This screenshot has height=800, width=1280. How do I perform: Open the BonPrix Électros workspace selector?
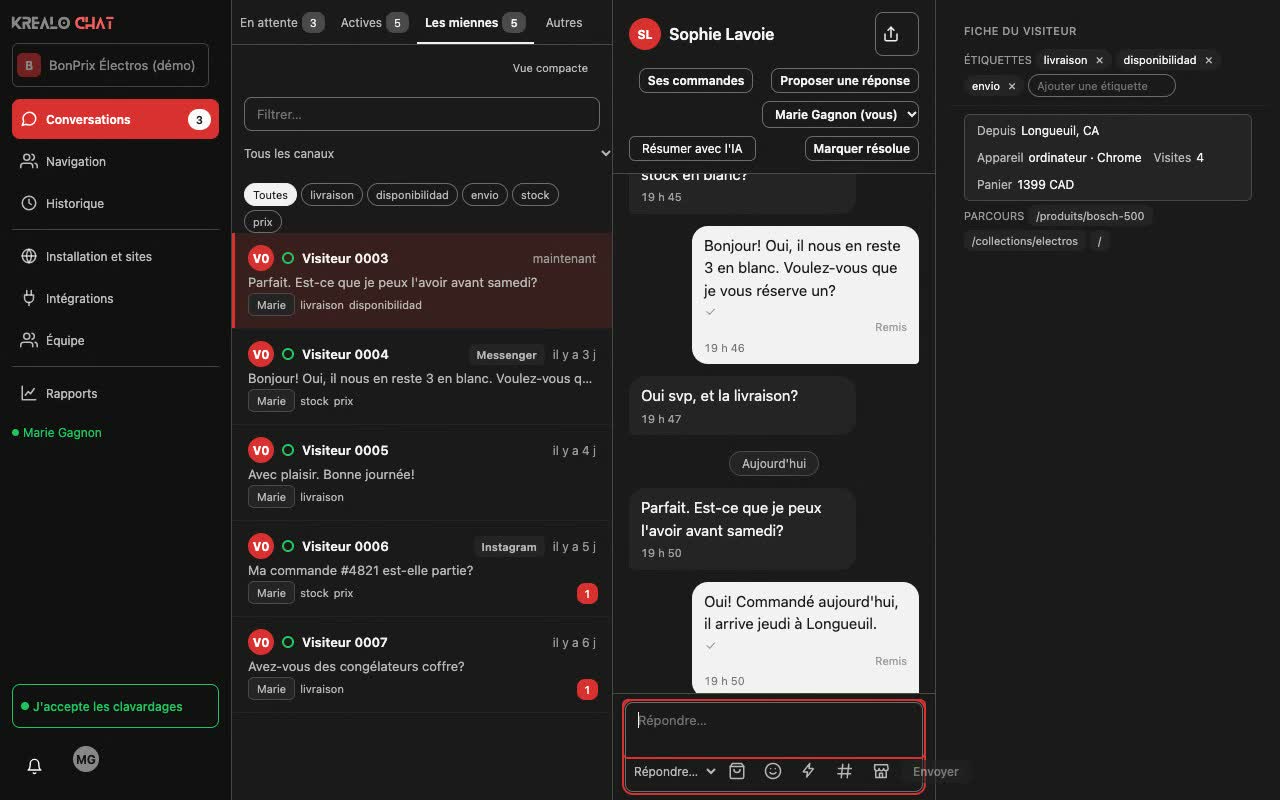pyautogui.click(x=110, y=66)
